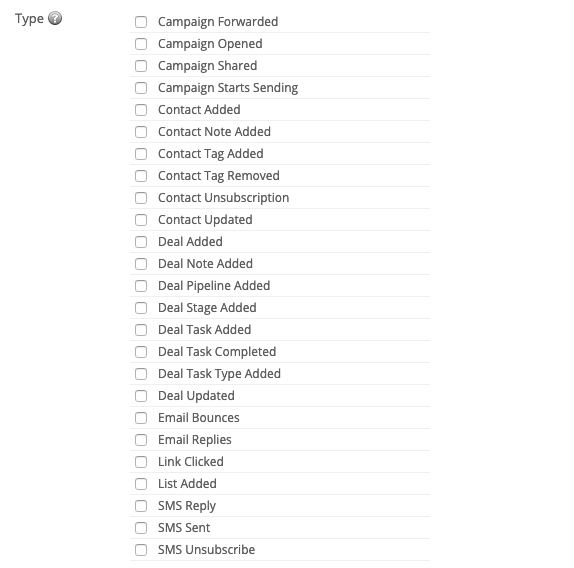The width and height of the screenshot is (574, 568).
Task: Tick the Deal Task Completed box
Action: [x=141, y=352]
